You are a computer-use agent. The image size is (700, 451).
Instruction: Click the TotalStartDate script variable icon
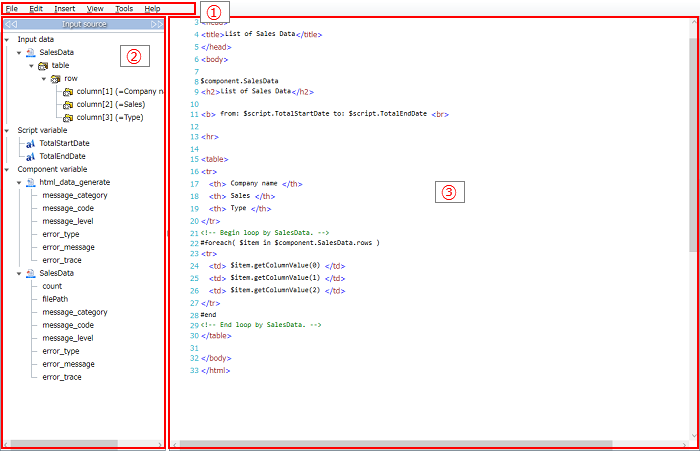pyautogui.click(x=31, y=143)
